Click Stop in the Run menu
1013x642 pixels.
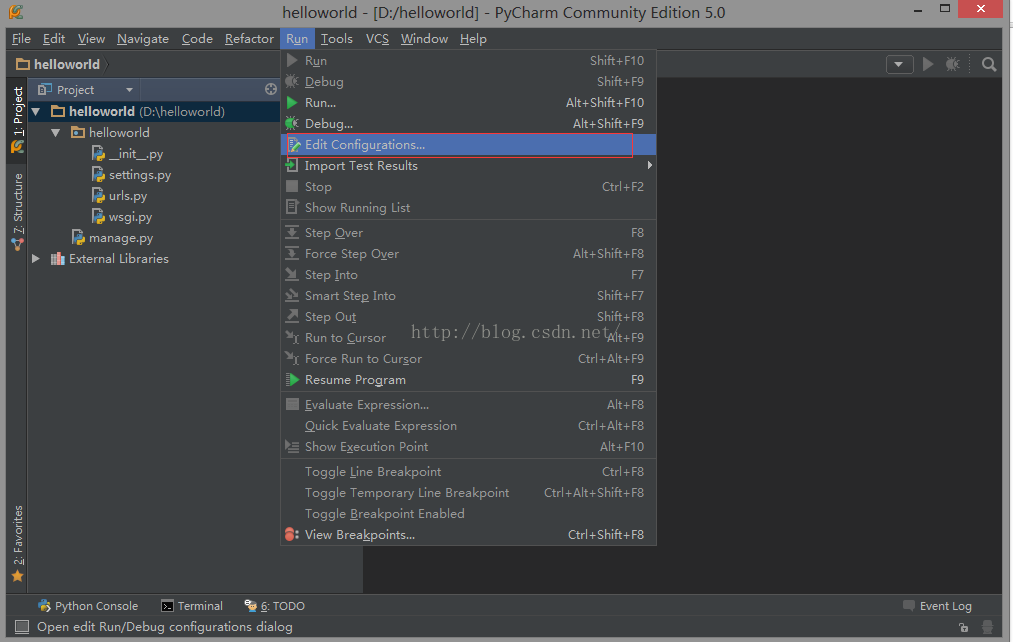468,187
